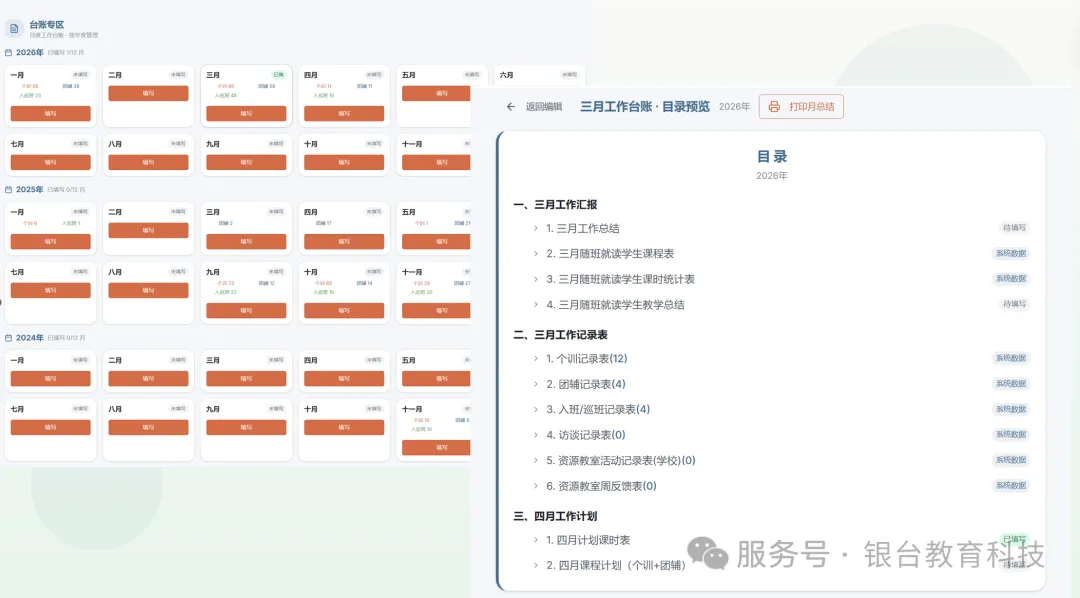Click 填写 on the 2025 四月 card

click(x=344, y=241)
